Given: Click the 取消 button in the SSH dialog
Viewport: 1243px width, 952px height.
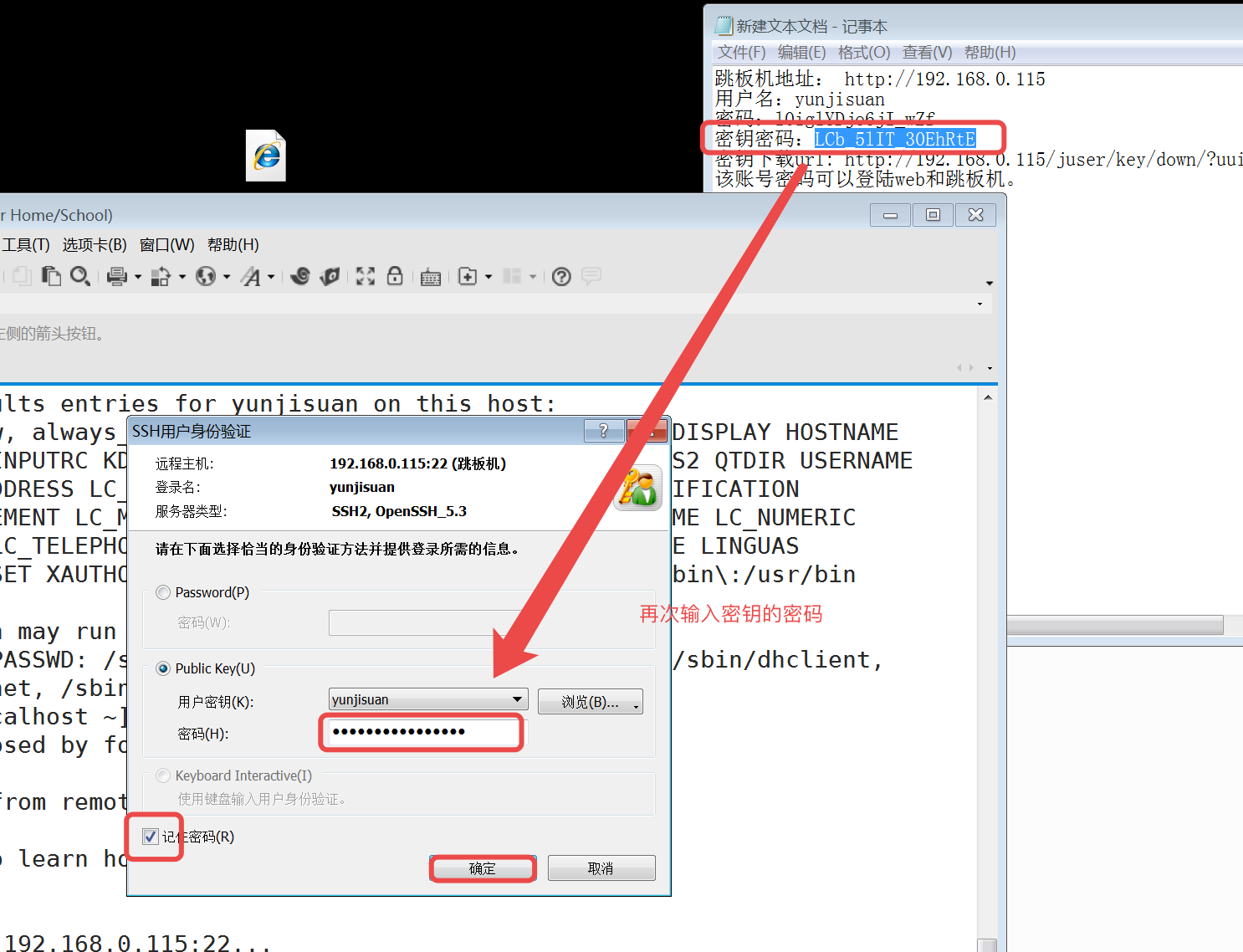Looking at the screenshot, I should coord(601,868).
